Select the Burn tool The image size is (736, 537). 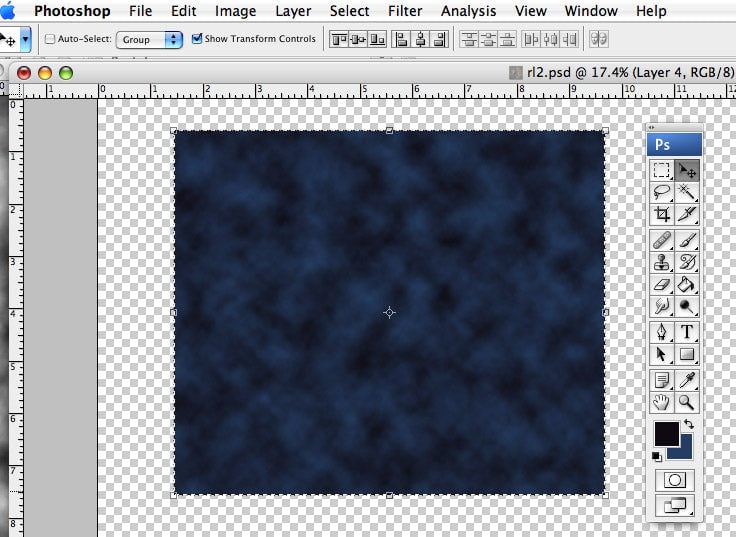pos(687,307)
